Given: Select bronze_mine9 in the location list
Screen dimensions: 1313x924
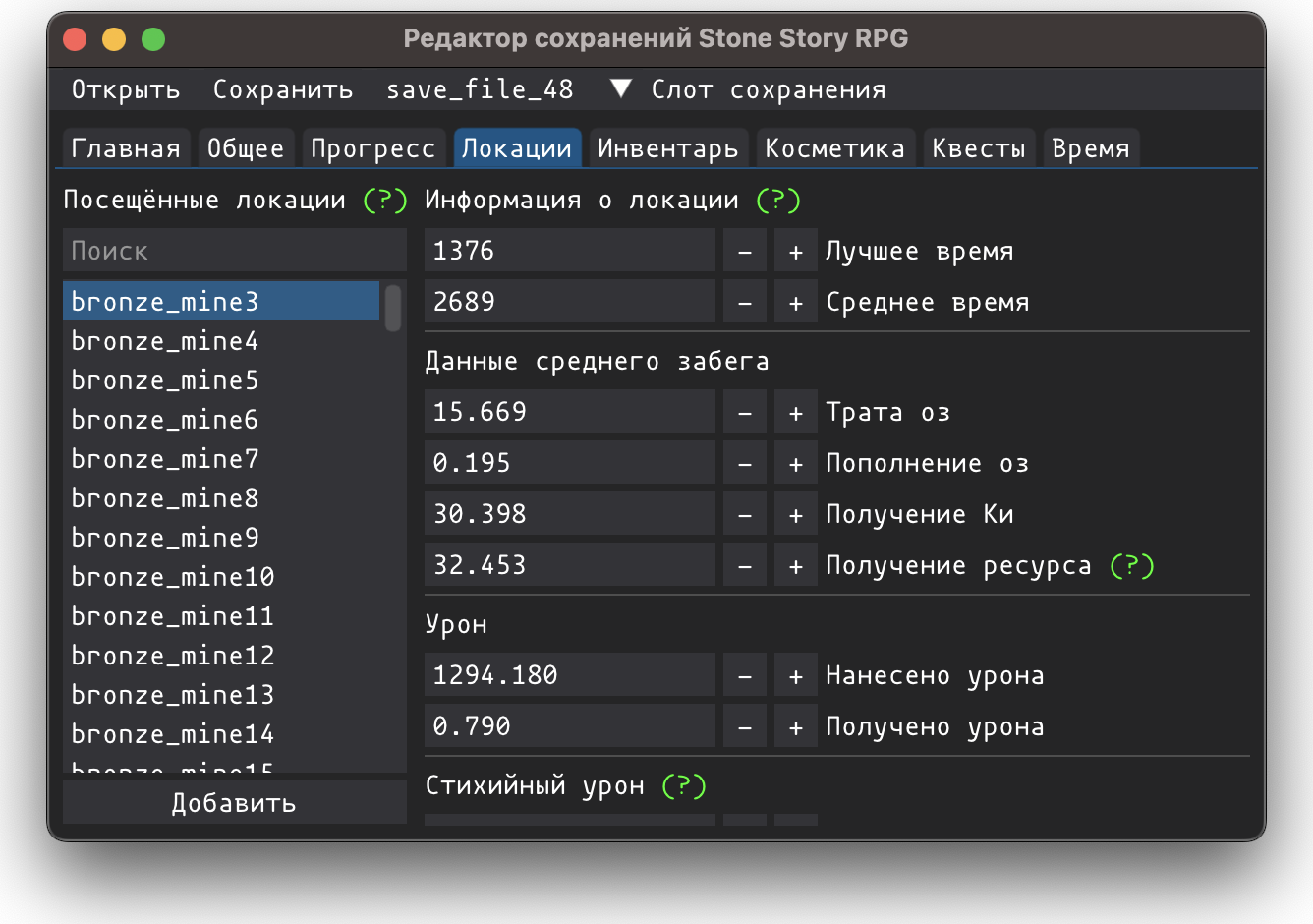Looking at the screenshot, I should point(221,538).
